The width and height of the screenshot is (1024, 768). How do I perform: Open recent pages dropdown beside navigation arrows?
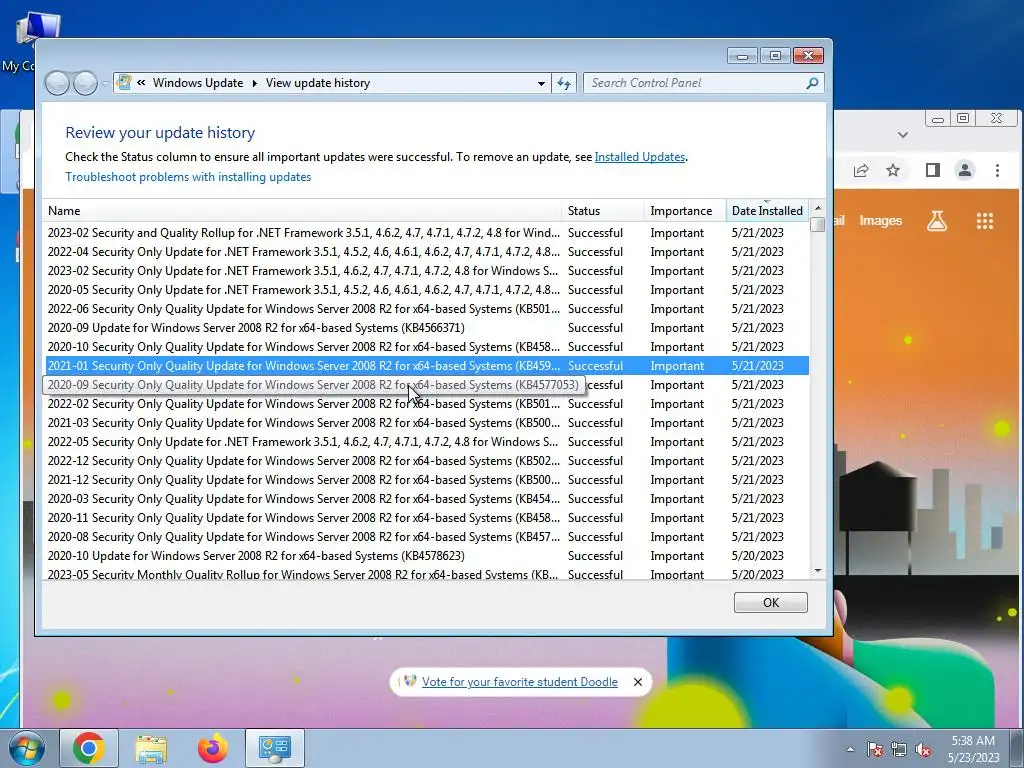[104, 84]
